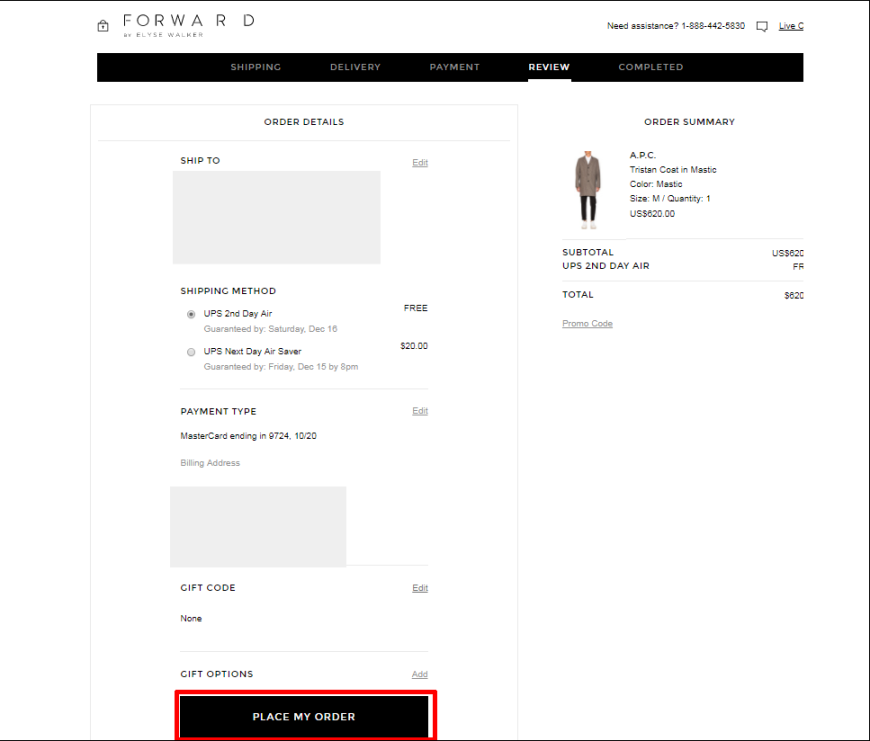The image size is (870, 741).
Task: Click the US$620.00 item price
Action: [652, 214]
